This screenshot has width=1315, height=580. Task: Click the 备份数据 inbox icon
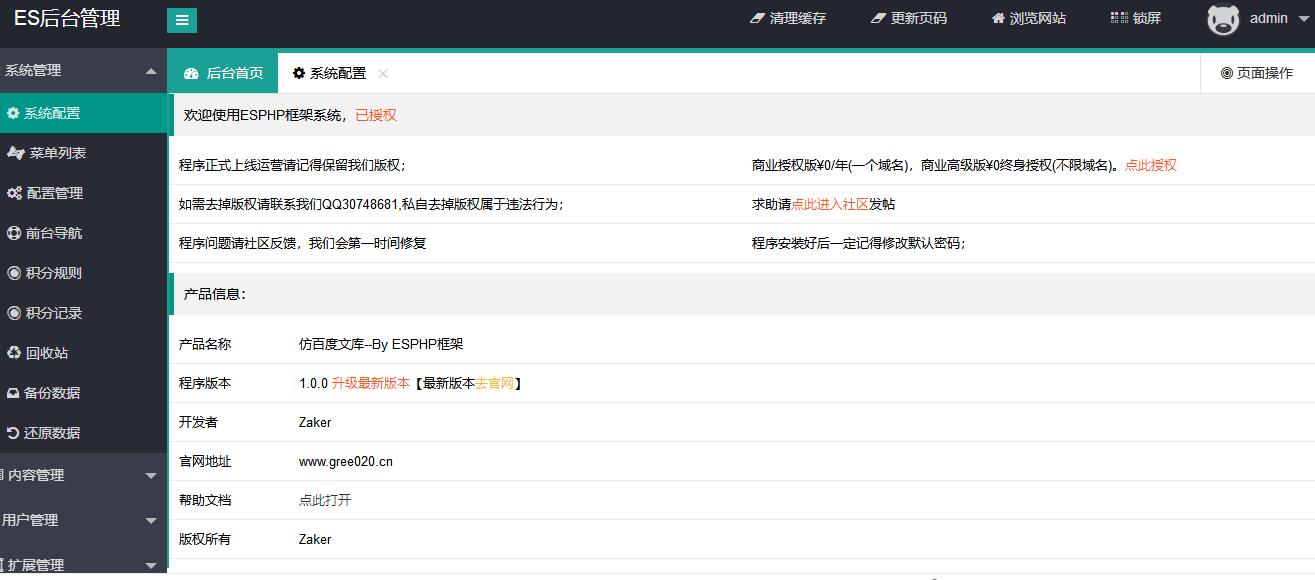(x=14, y=393)
